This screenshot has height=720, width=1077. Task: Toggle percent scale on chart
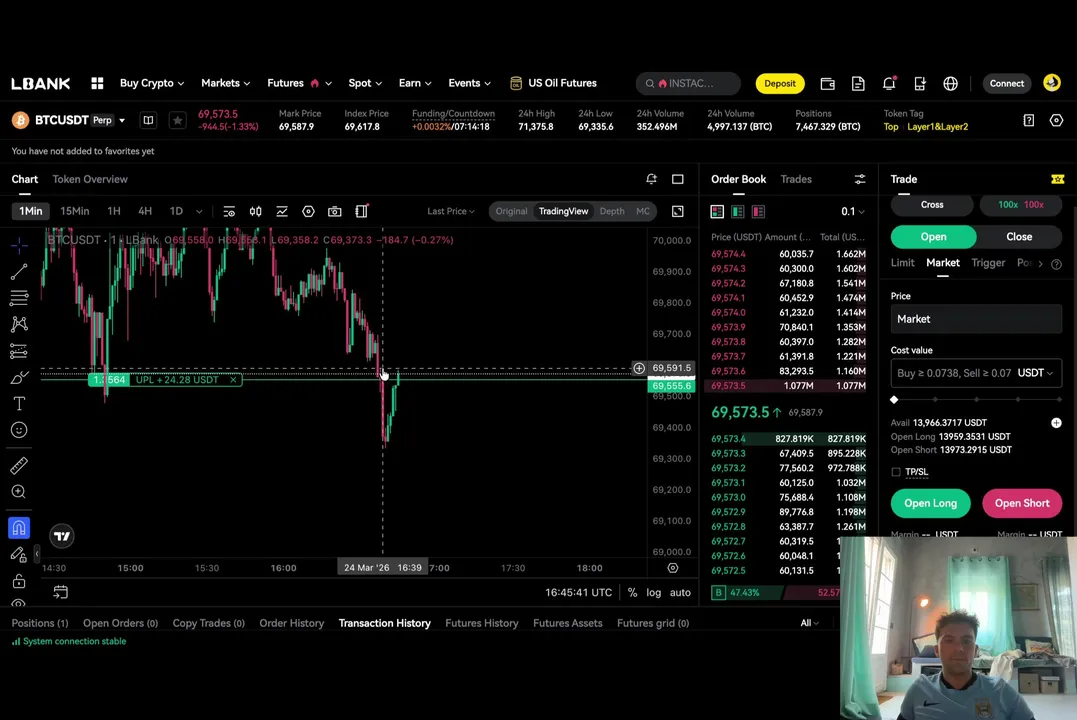(632, 592)
